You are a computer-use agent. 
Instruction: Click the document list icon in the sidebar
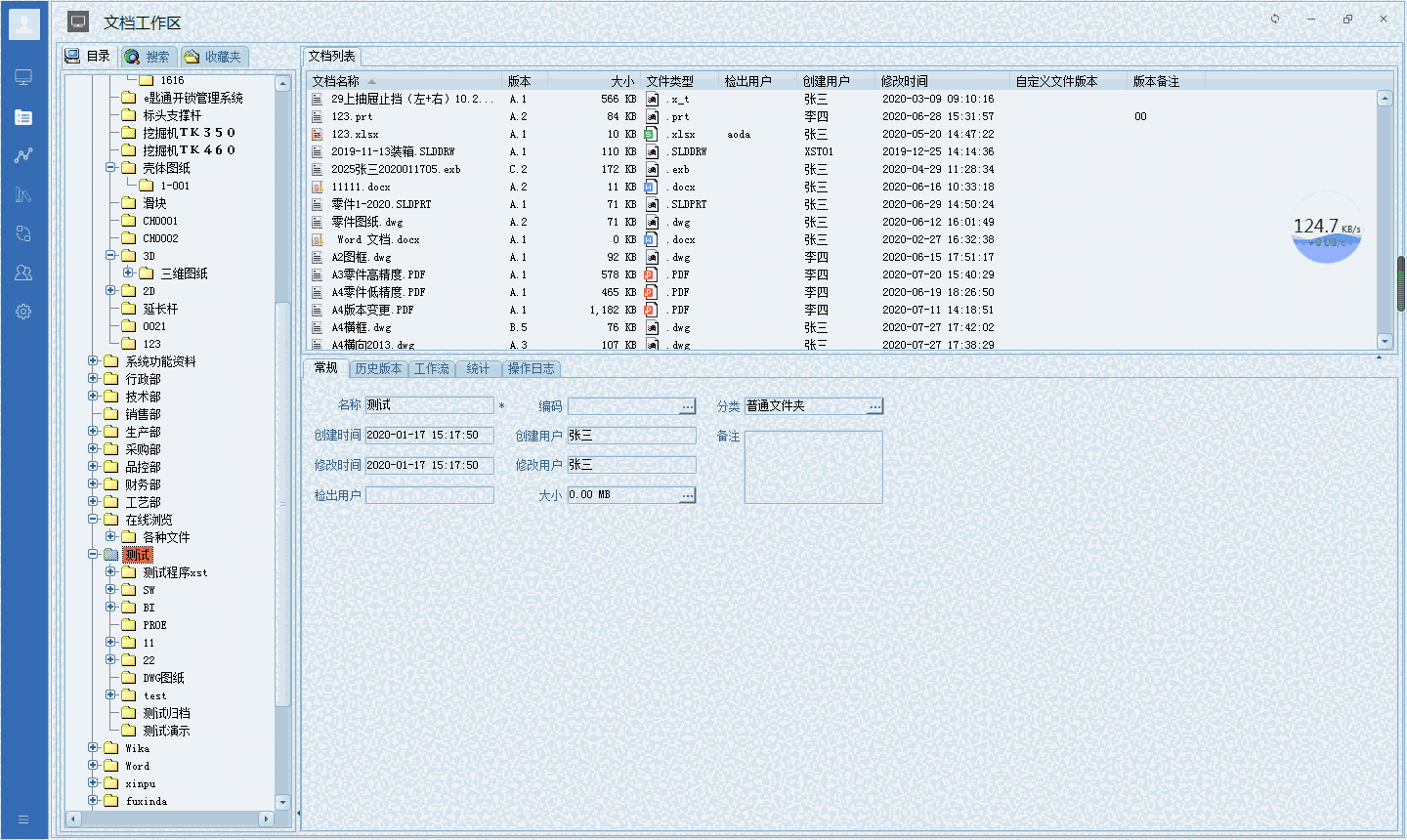point(24,115)
